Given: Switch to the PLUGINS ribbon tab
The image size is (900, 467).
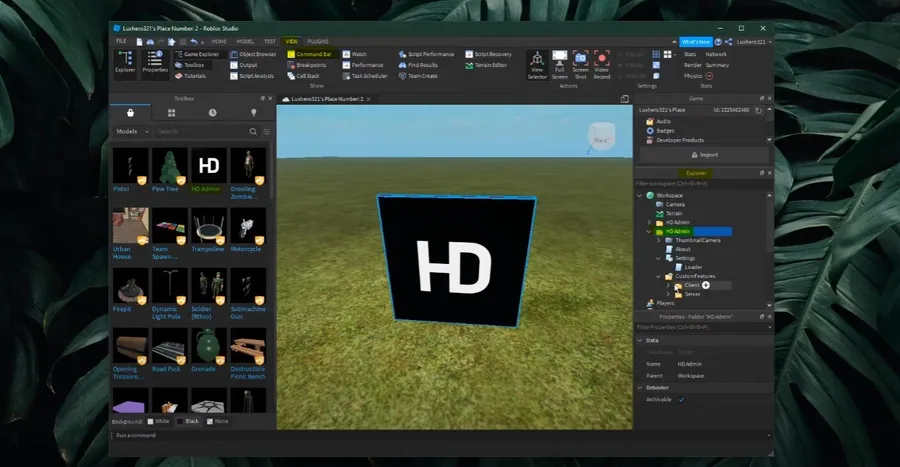Looking at the screenshot, I should pos(318,41).
